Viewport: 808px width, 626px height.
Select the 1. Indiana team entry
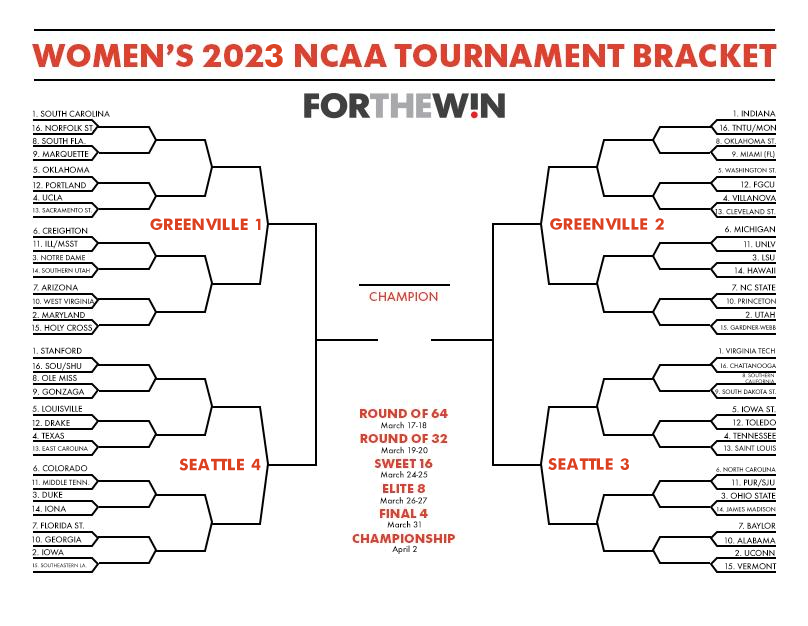[x=754, y=114]
